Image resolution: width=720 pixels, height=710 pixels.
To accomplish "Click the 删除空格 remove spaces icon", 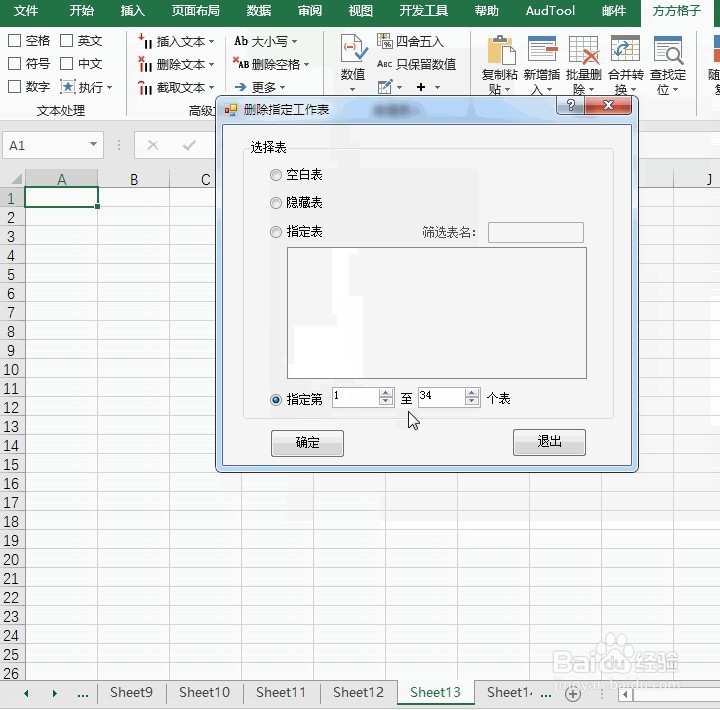I will click(x=241, y=63).
